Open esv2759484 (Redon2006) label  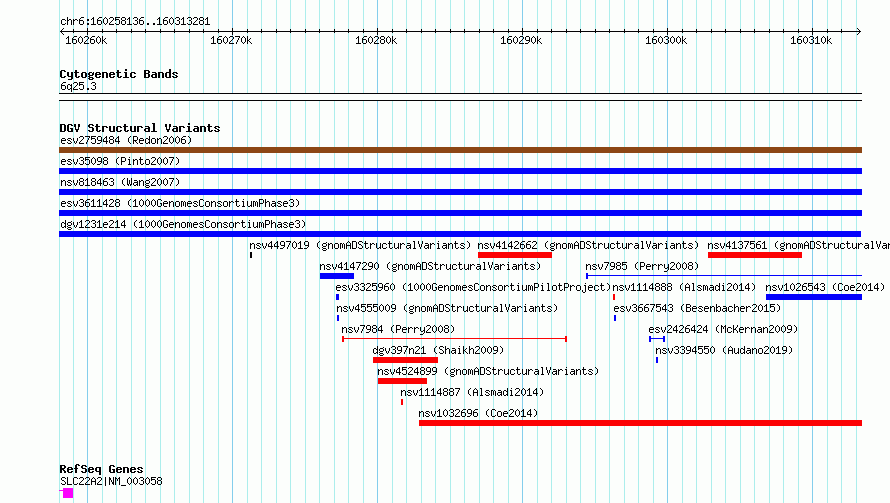[x=126, y=140]
